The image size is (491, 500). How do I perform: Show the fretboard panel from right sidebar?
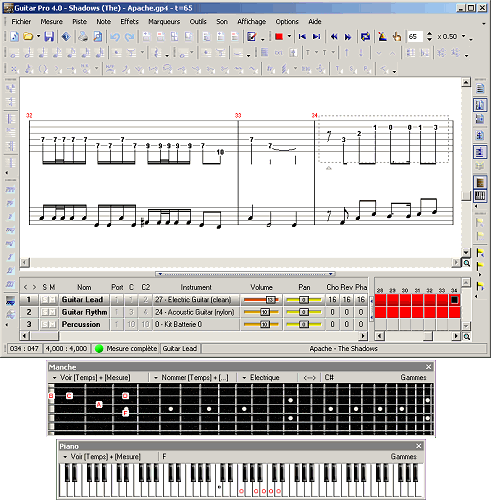point(480,182)
